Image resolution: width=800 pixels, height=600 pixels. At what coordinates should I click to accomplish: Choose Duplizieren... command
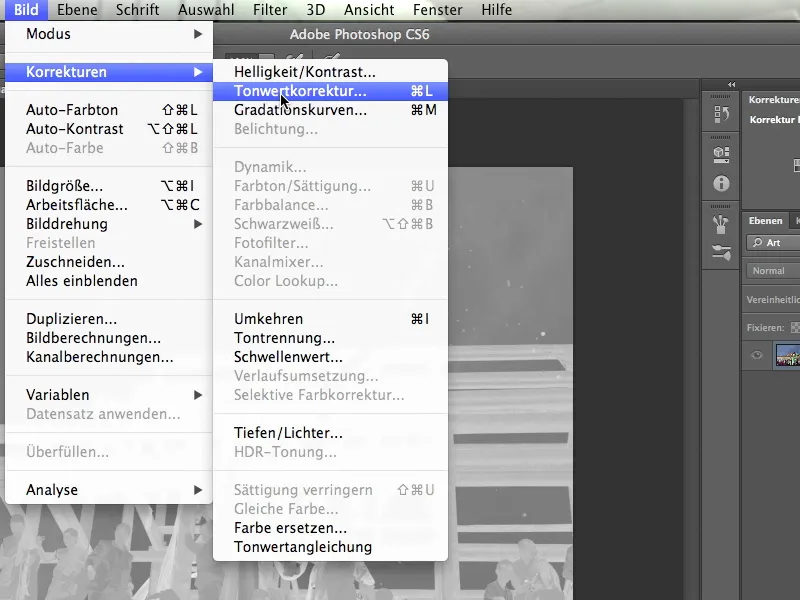tap(109, 319)
